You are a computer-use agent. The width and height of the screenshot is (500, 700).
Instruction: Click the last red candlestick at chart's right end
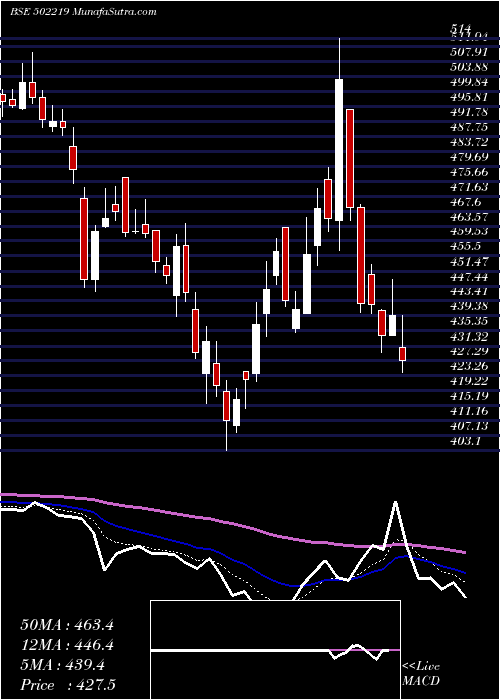pos(403,354)
